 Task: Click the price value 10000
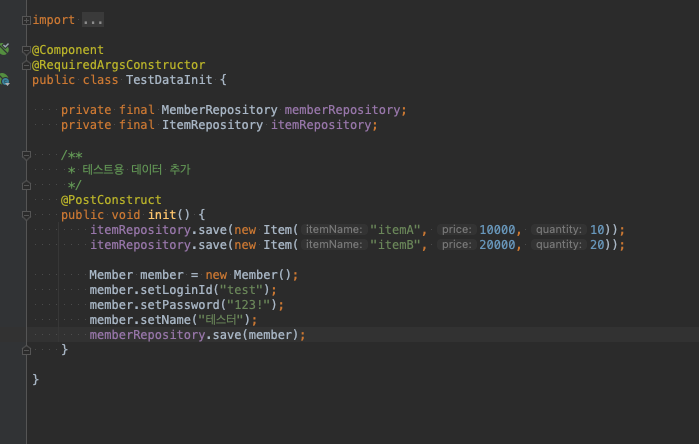click(497, 230)
